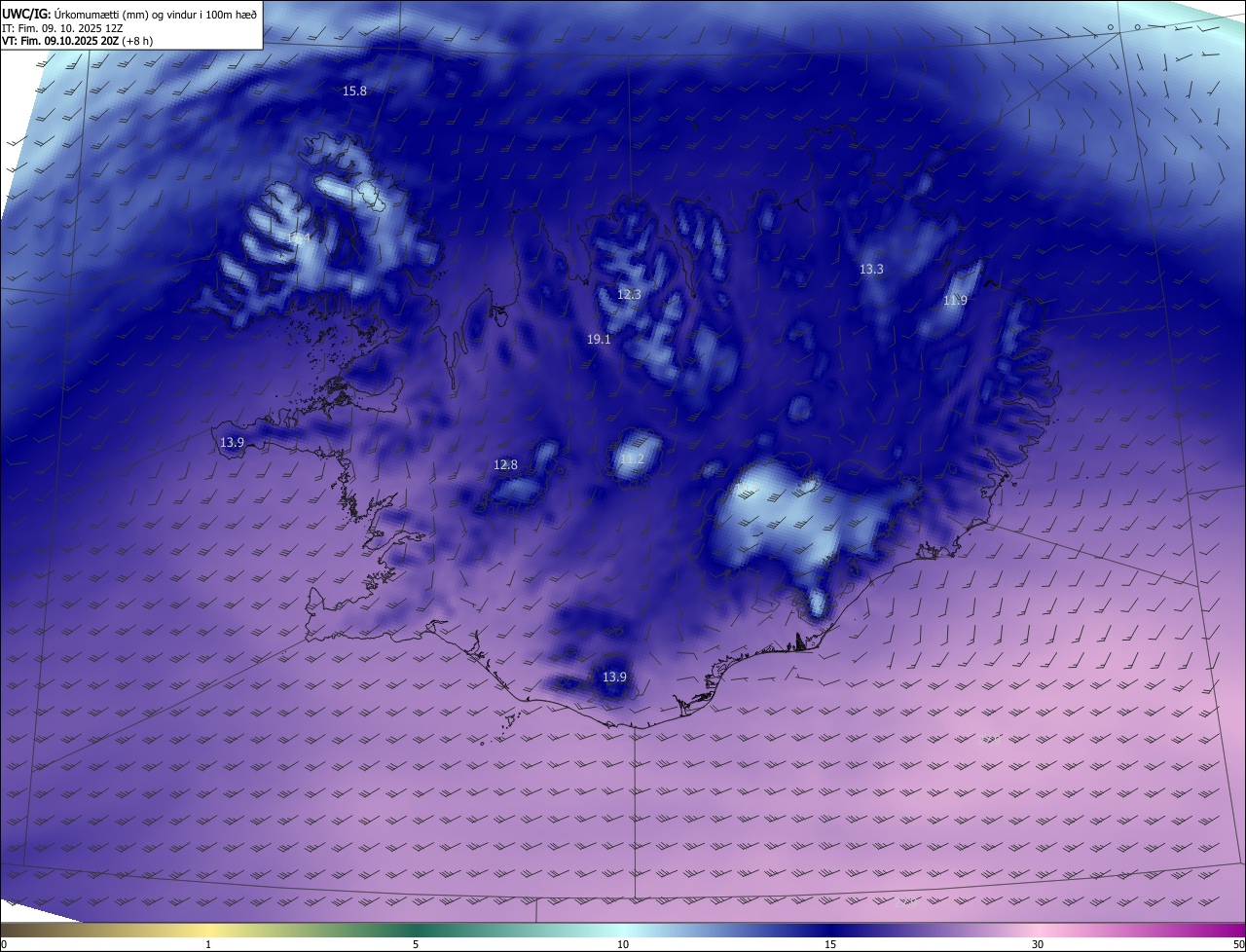
Task: Click the 12.3 value in north Iceland
Action: [630, 294]
